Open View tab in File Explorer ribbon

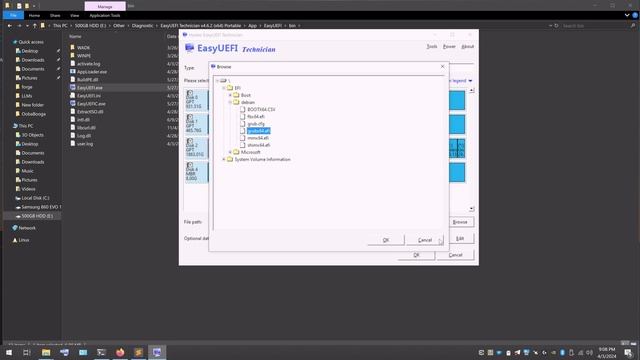75,15
